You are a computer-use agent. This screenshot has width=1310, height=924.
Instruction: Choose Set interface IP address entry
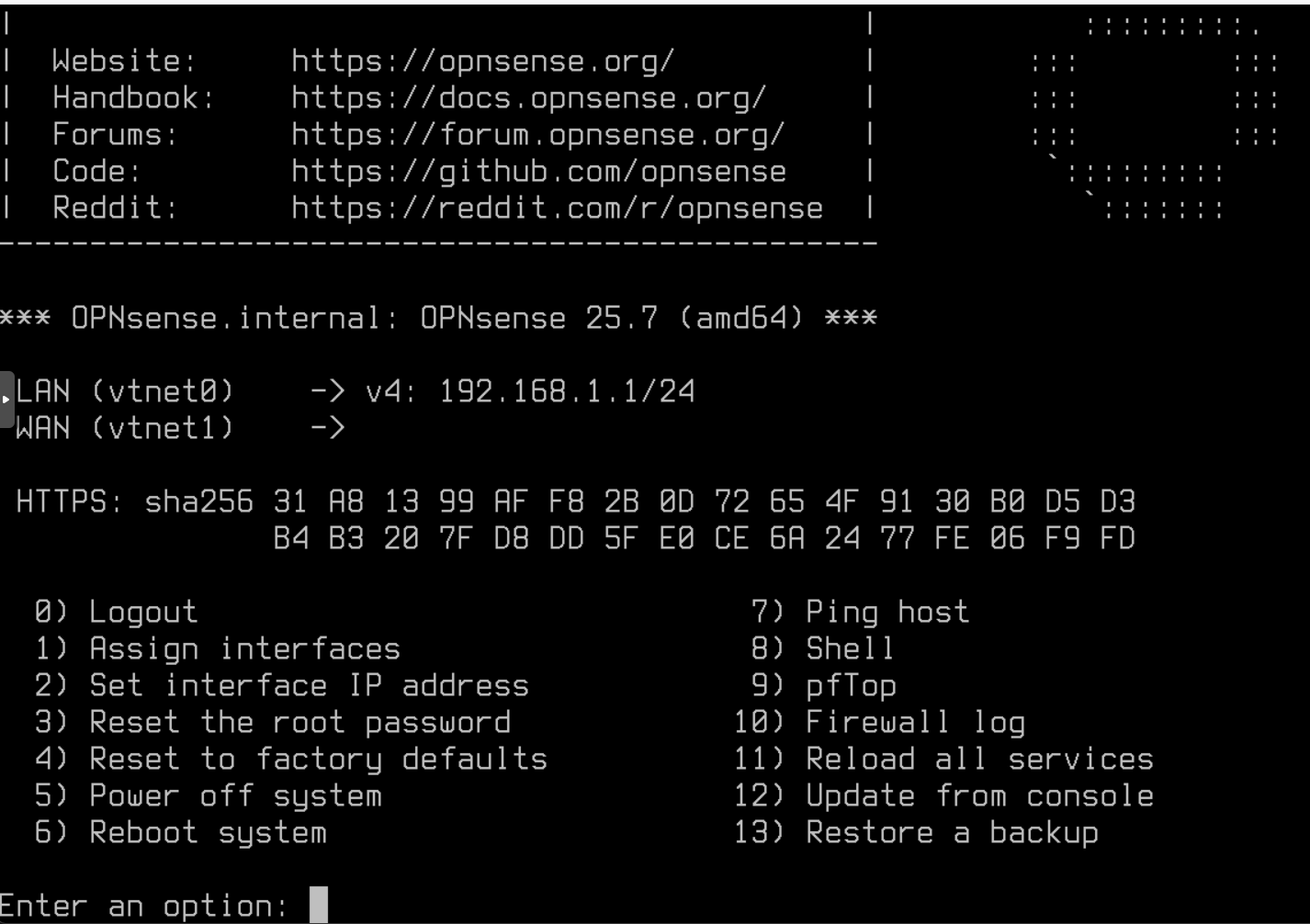tap(309, 686)
